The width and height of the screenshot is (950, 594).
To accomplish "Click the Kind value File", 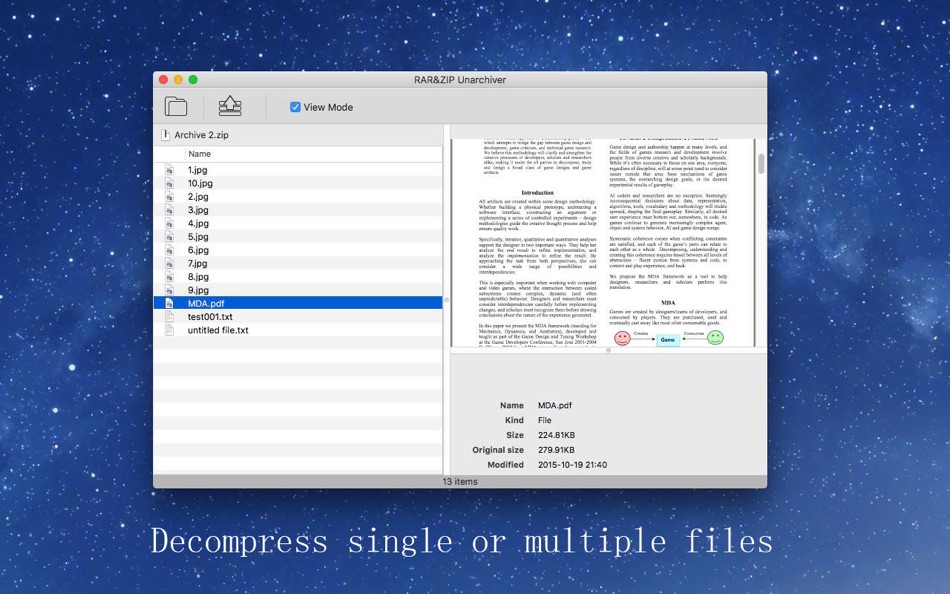I will click(x=545, y=420).
